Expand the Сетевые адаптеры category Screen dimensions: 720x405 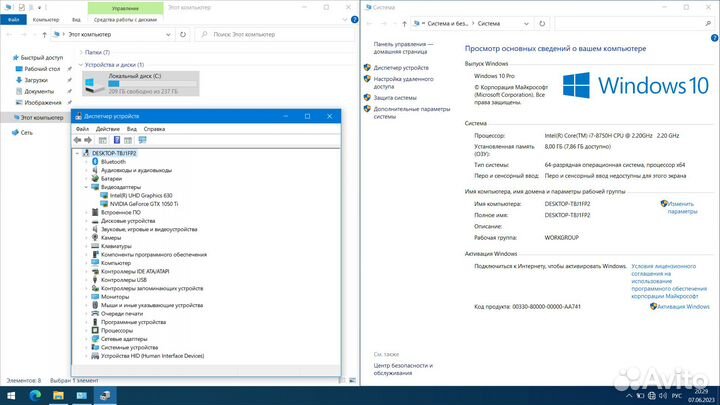[86, 339]
